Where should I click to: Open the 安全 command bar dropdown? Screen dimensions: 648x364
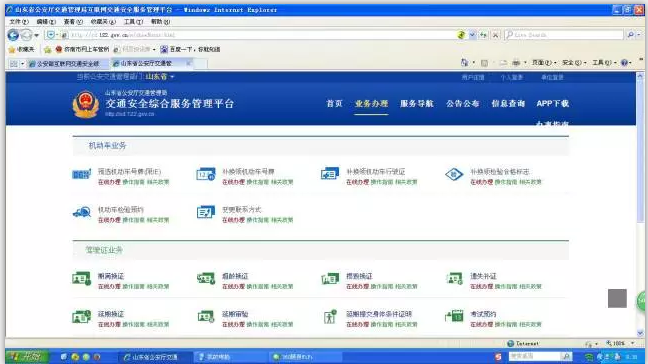[x=574, y=63]
